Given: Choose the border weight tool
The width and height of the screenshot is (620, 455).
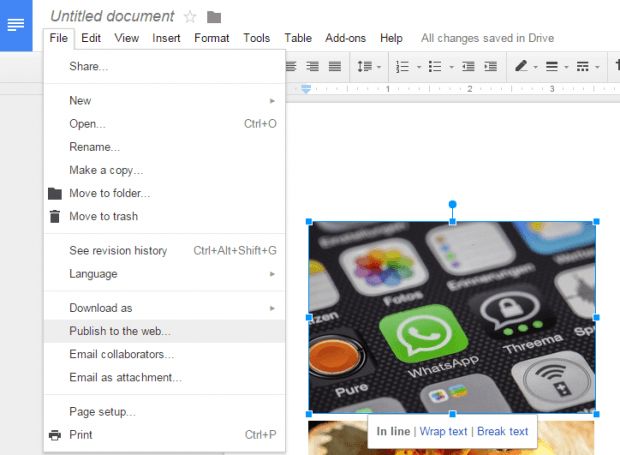Looking at the screenshot, I should point(552,66).
